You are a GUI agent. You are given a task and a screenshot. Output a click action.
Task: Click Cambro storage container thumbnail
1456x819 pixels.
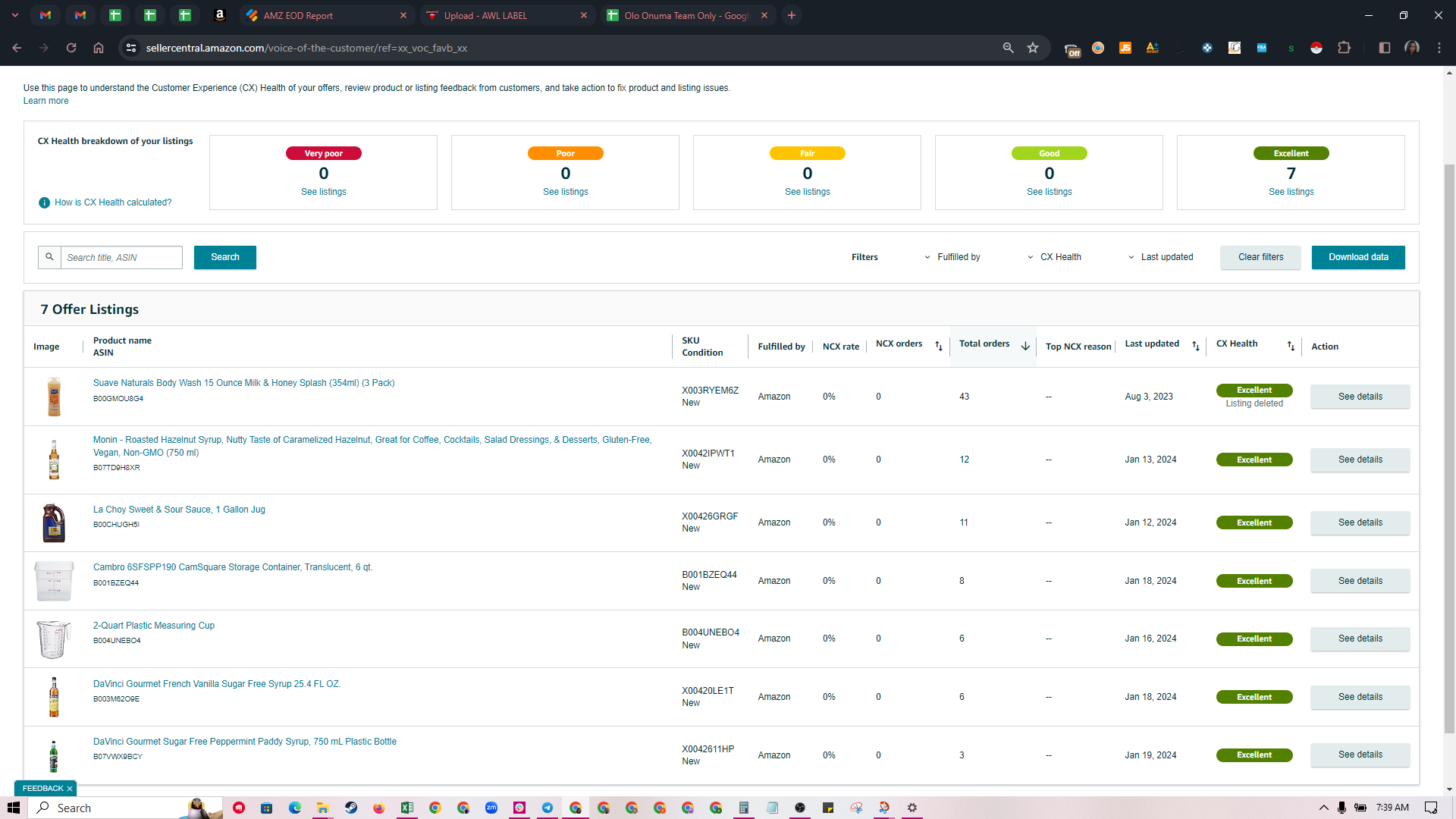[54, 581]
